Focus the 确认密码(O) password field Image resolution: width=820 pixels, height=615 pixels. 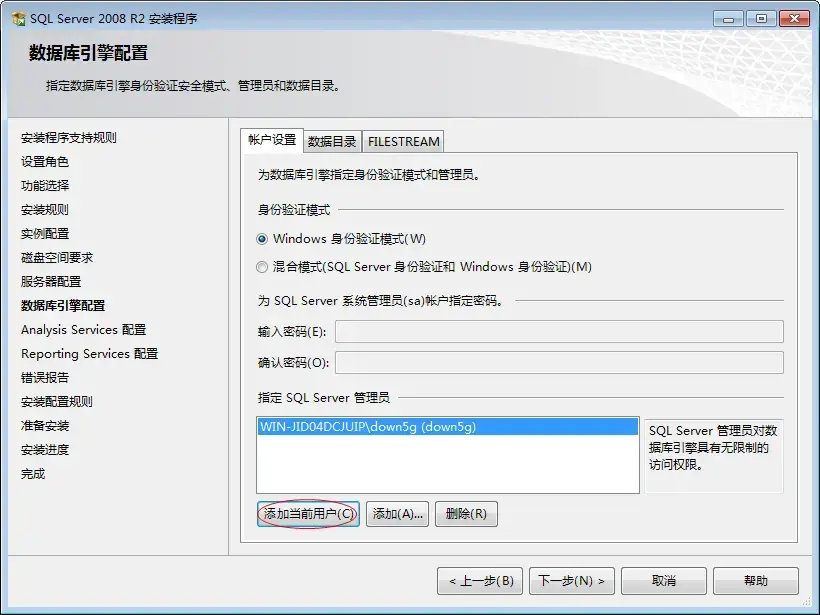click(560, 362)
